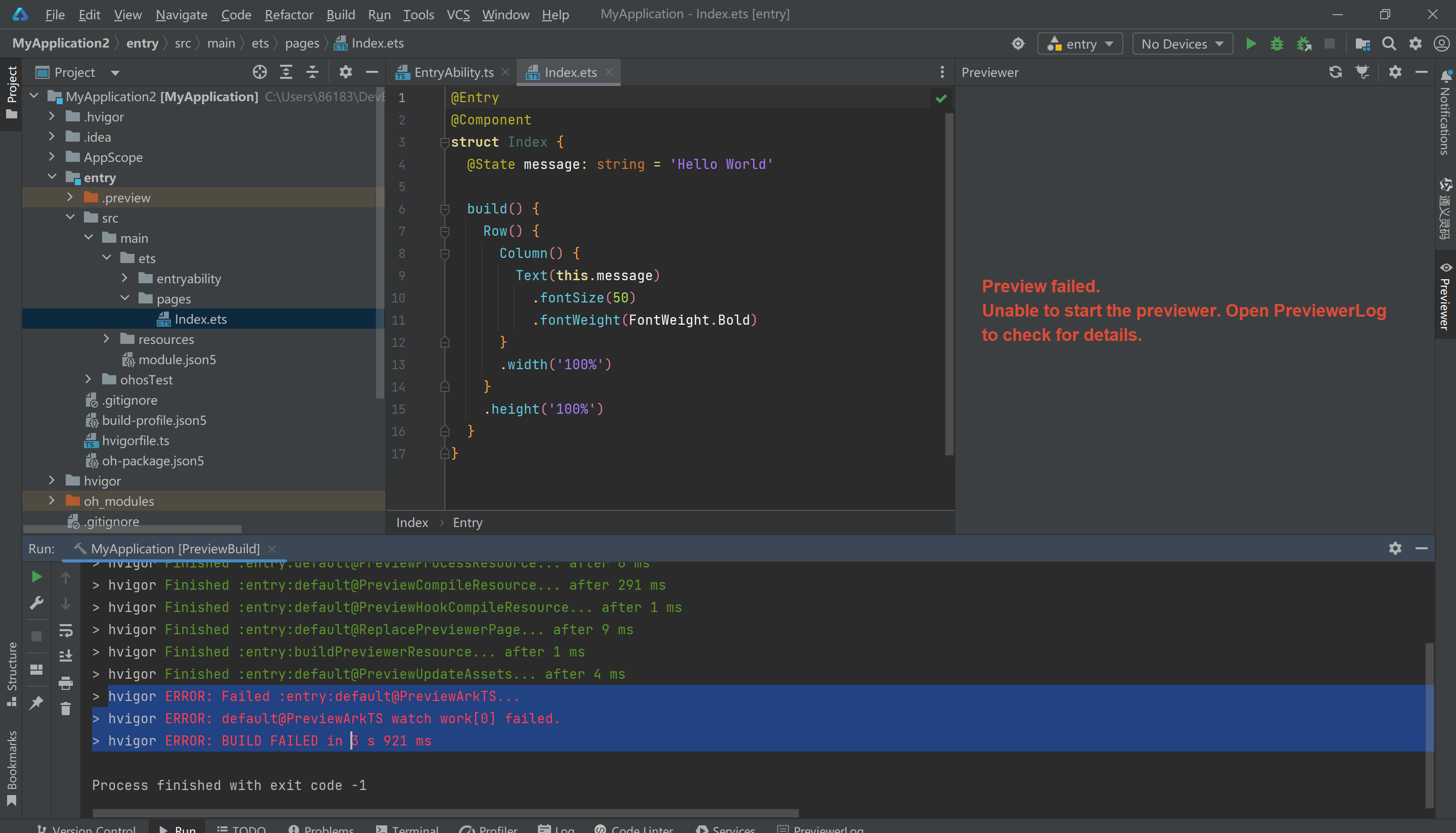Click the layout icon in Run panel
The height and width of the screenshot is (833, 1456).
[x=36, y=669]
